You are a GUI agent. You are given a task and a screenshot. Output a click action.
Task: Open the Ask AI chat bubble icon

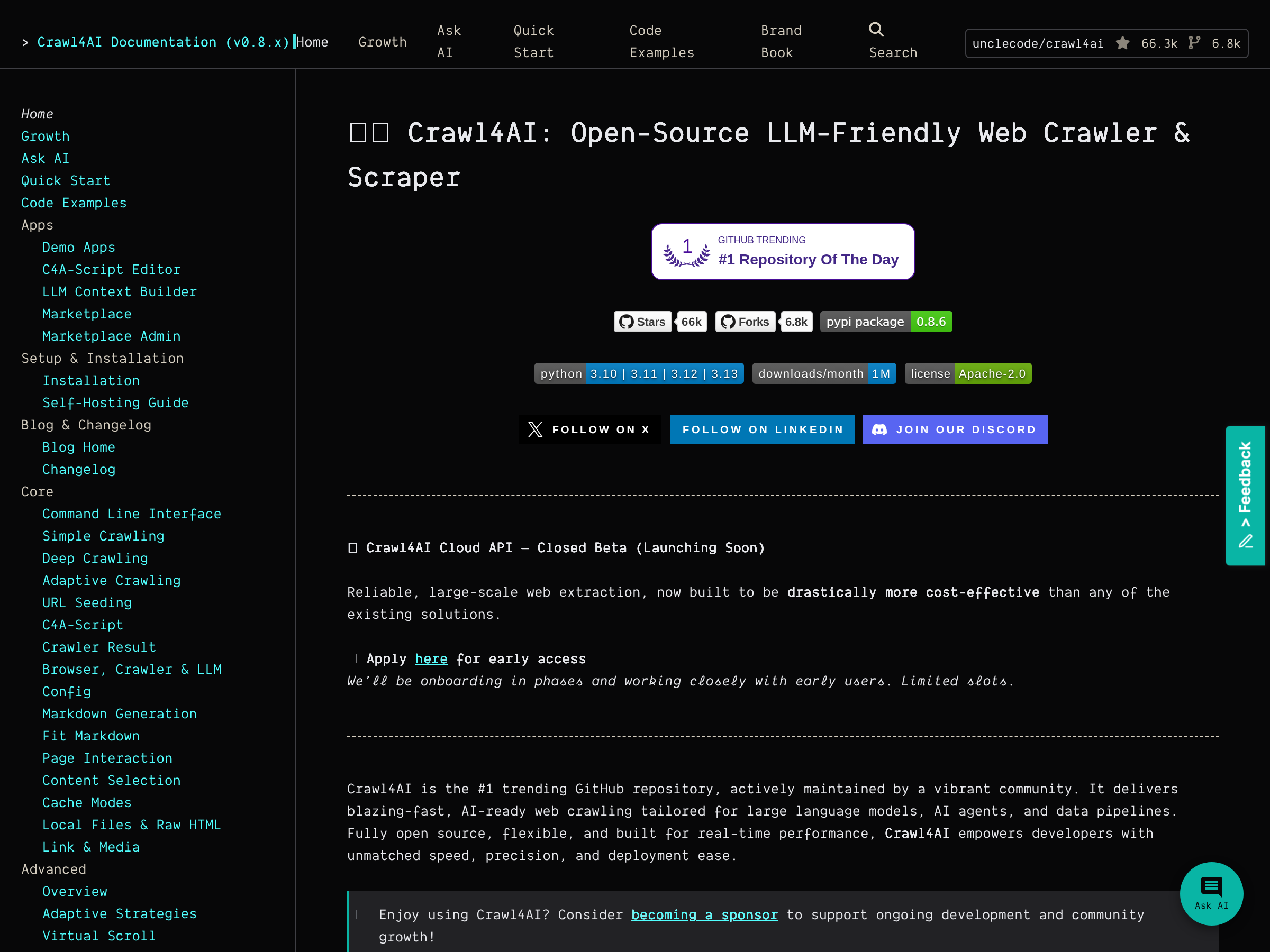pos(1211,887)
